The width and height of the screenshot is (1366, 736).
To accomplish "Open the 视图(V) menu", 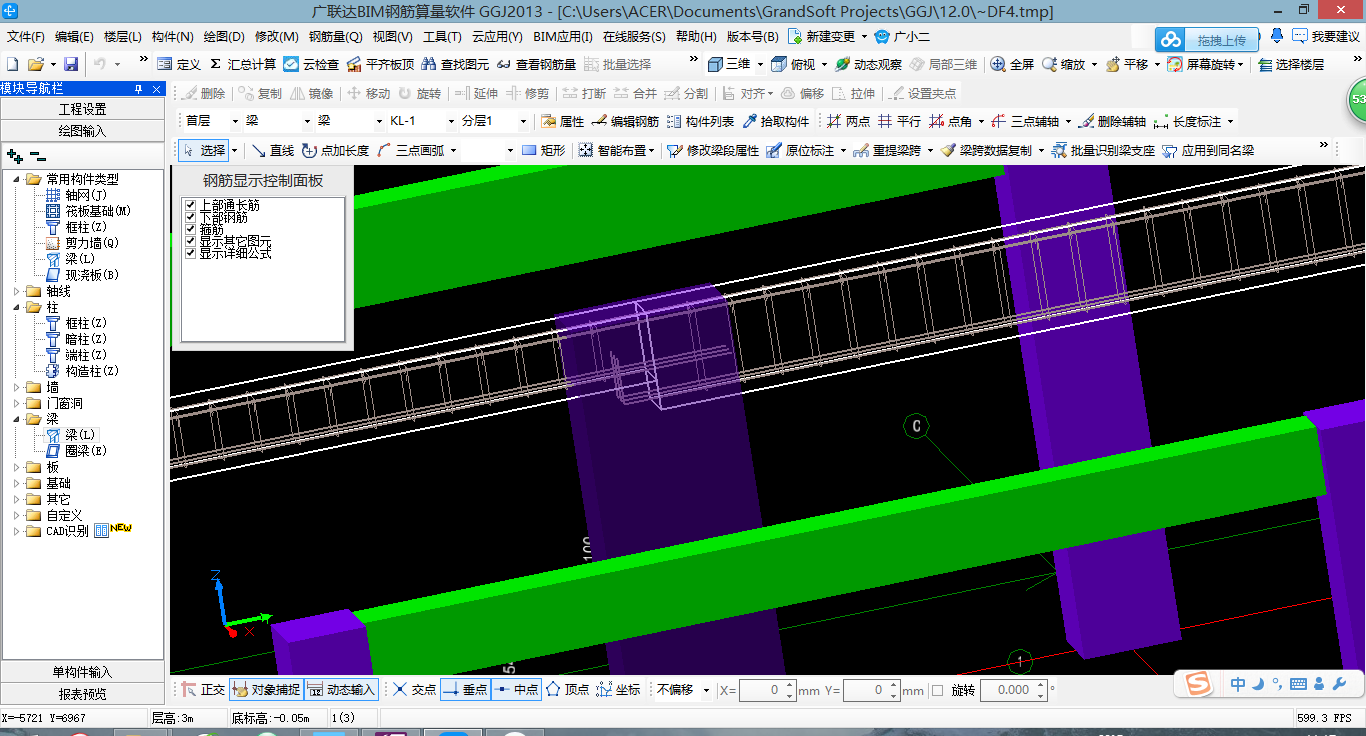I will (x=392, y=37).
